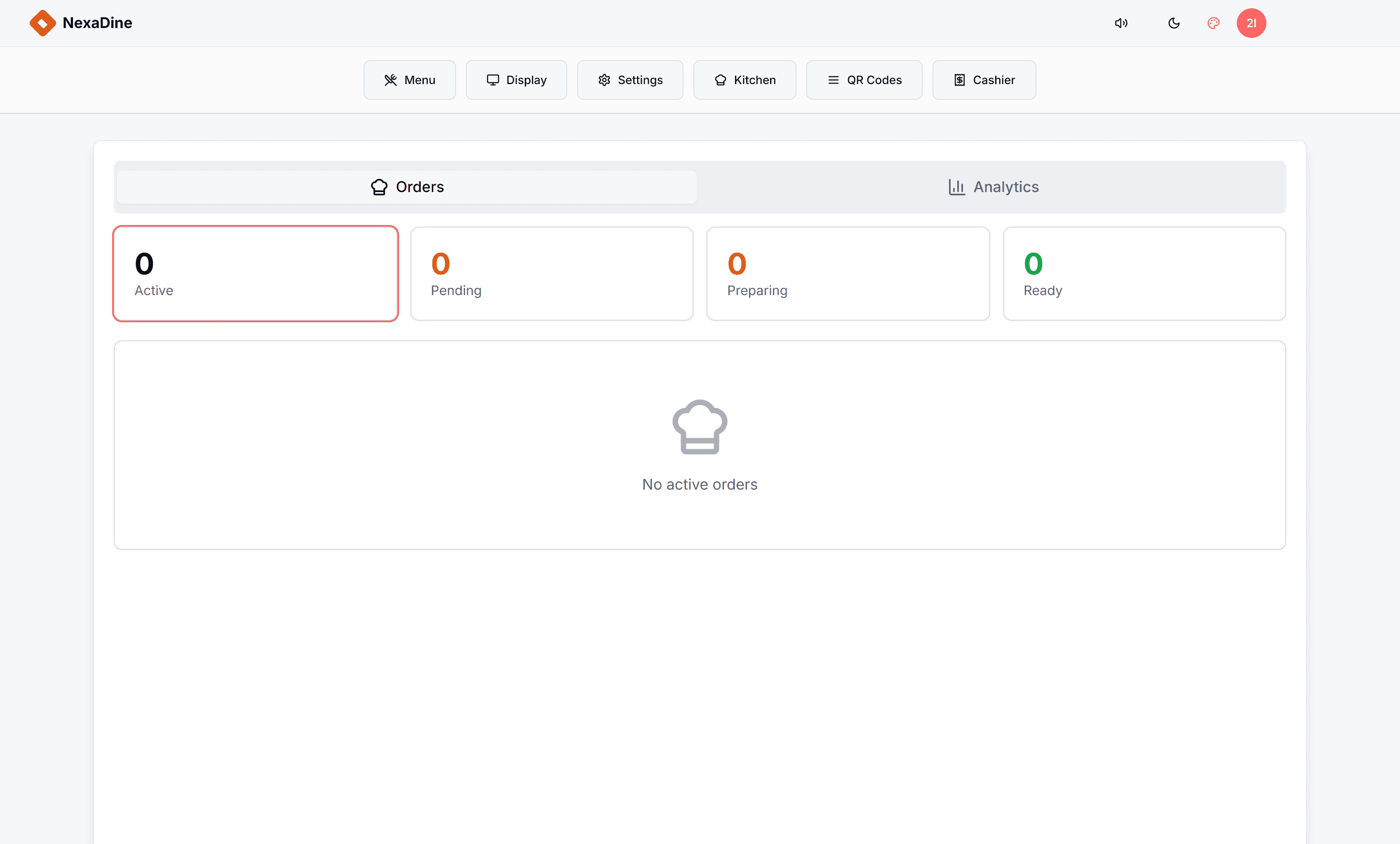Image resolution: width=1400 pixels, height=844 pixels.
Task: Toggle sound with the speaker icon
Action: 1121,23
